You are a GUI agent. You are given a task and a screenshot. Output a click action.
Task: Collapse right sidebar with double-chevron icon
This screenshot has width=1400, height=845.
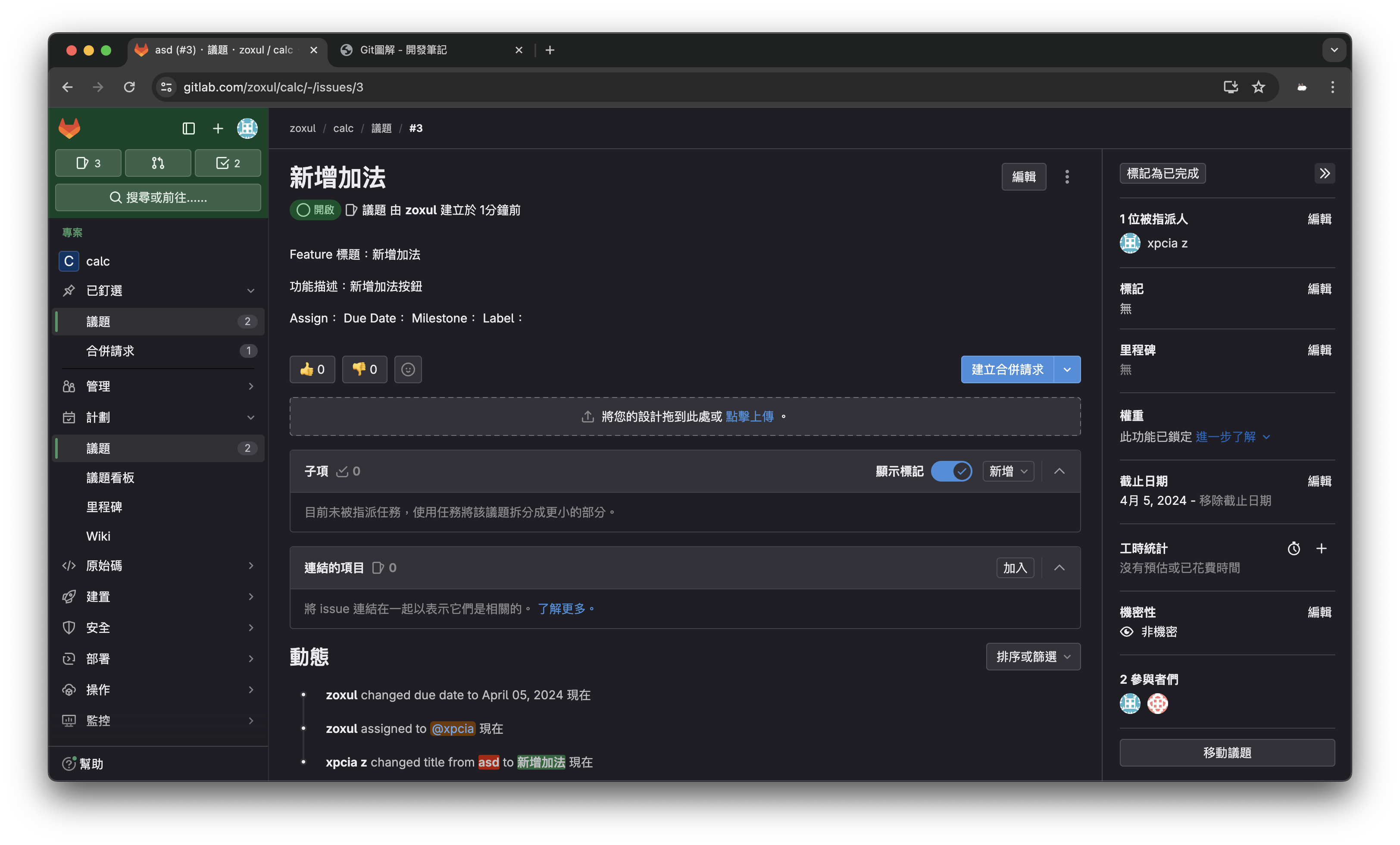coord(1325,173)
